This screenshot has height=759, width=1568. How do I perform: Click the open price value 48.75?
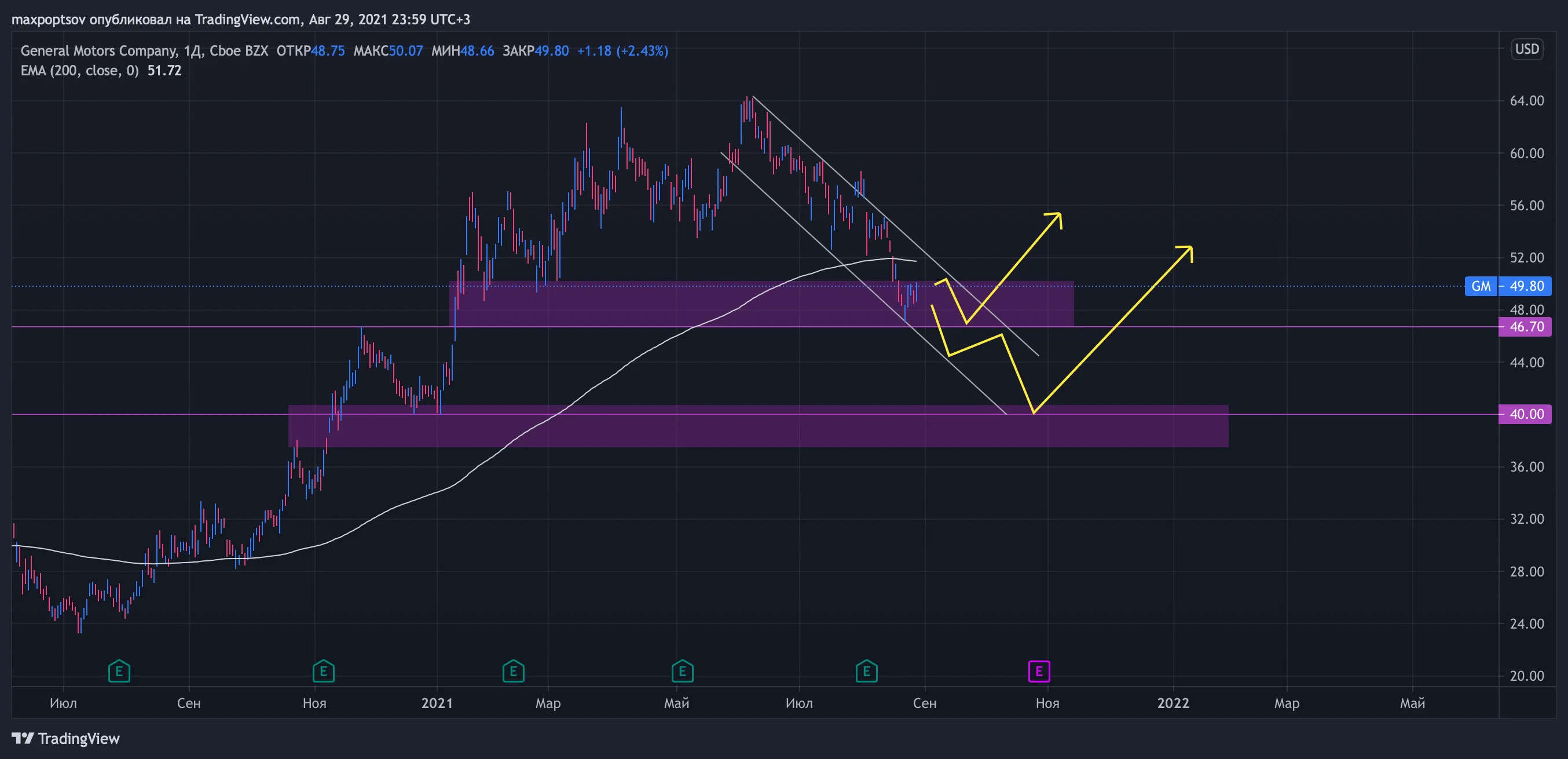pos(328,50)
